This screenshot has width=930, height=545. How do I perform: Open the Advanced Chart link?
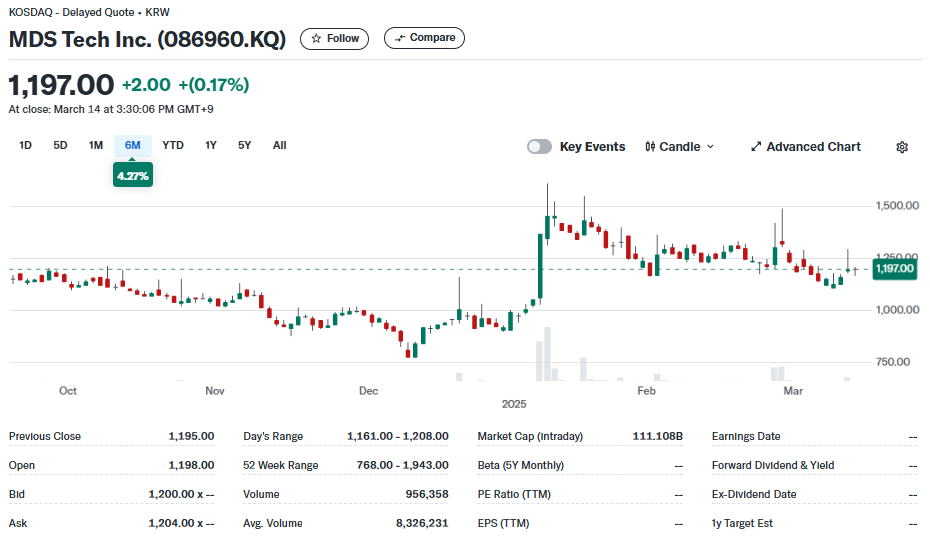click(x=805, y=146)
